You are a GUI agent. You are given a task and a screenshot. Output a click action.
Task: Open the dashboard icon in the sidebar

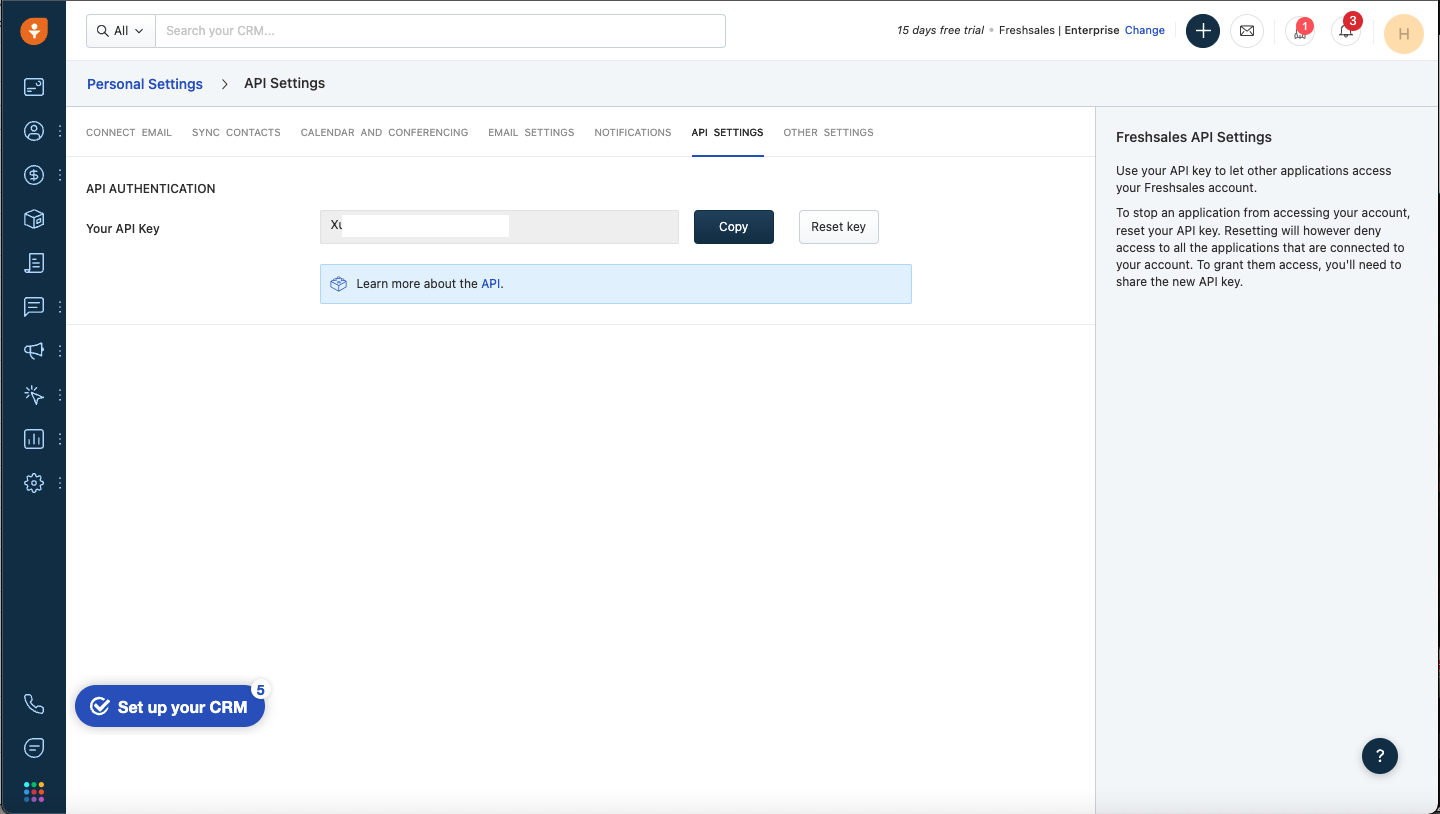point(34,87)
